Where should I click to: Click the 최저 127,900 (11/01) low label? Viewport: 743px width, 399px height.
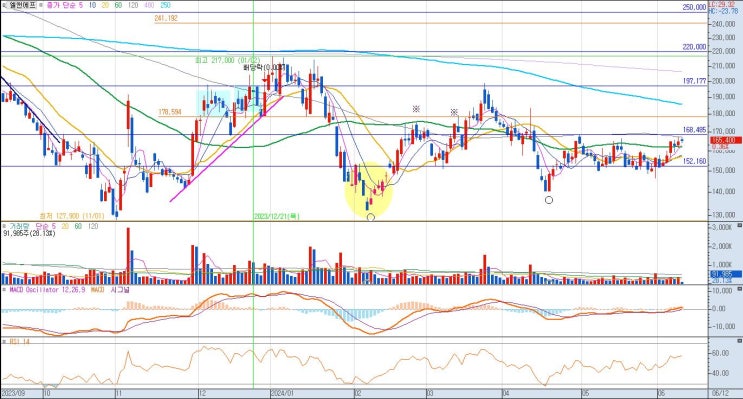pos(72,216)
